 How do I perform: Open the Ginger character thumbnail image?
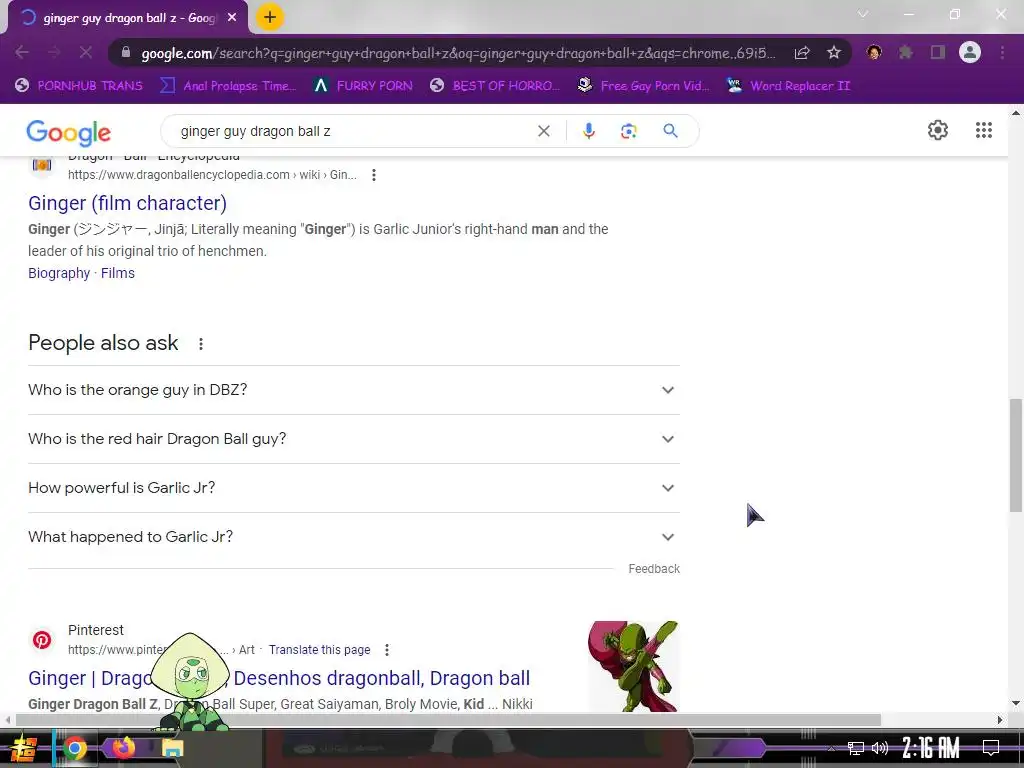pyautogui.click(x=633, y=666)
